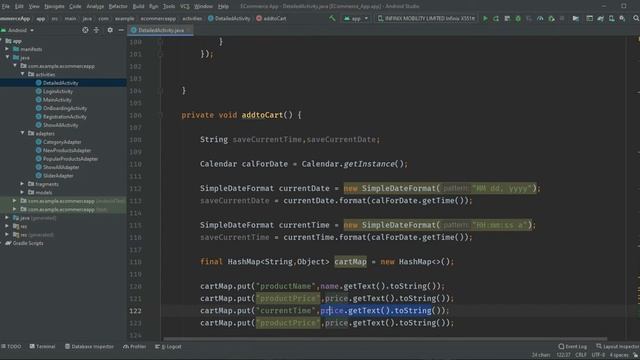Open the View menu
Viewport: 640px width, 360px height.
34,6
